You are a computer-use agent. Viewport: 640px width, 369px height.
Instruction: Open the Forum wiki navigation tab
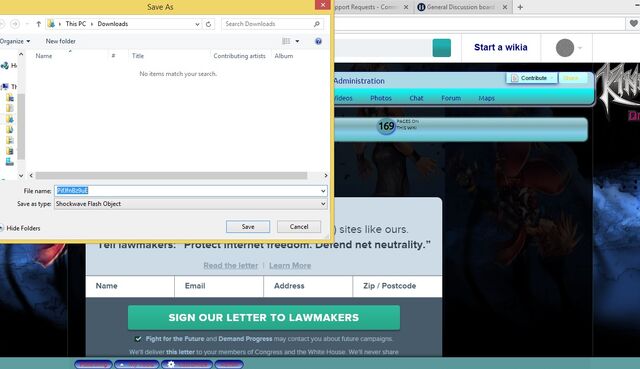click(x=451, y=98)
